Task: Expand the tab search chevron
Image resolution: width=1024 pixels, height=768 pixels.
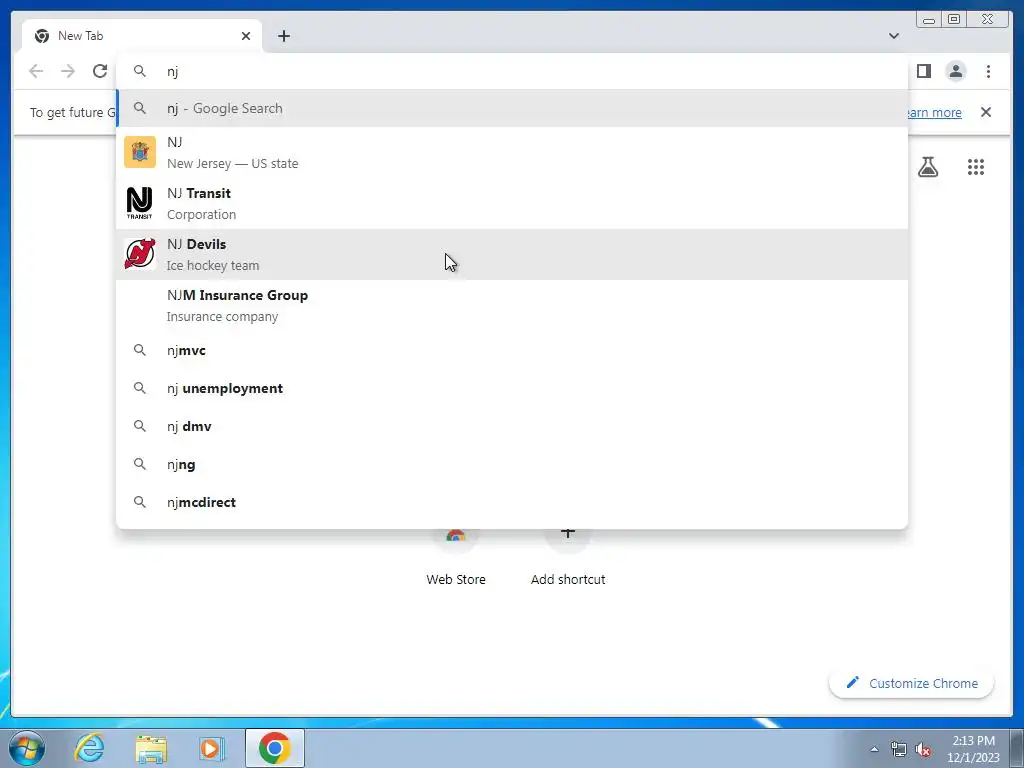Action: pos(894,36)
